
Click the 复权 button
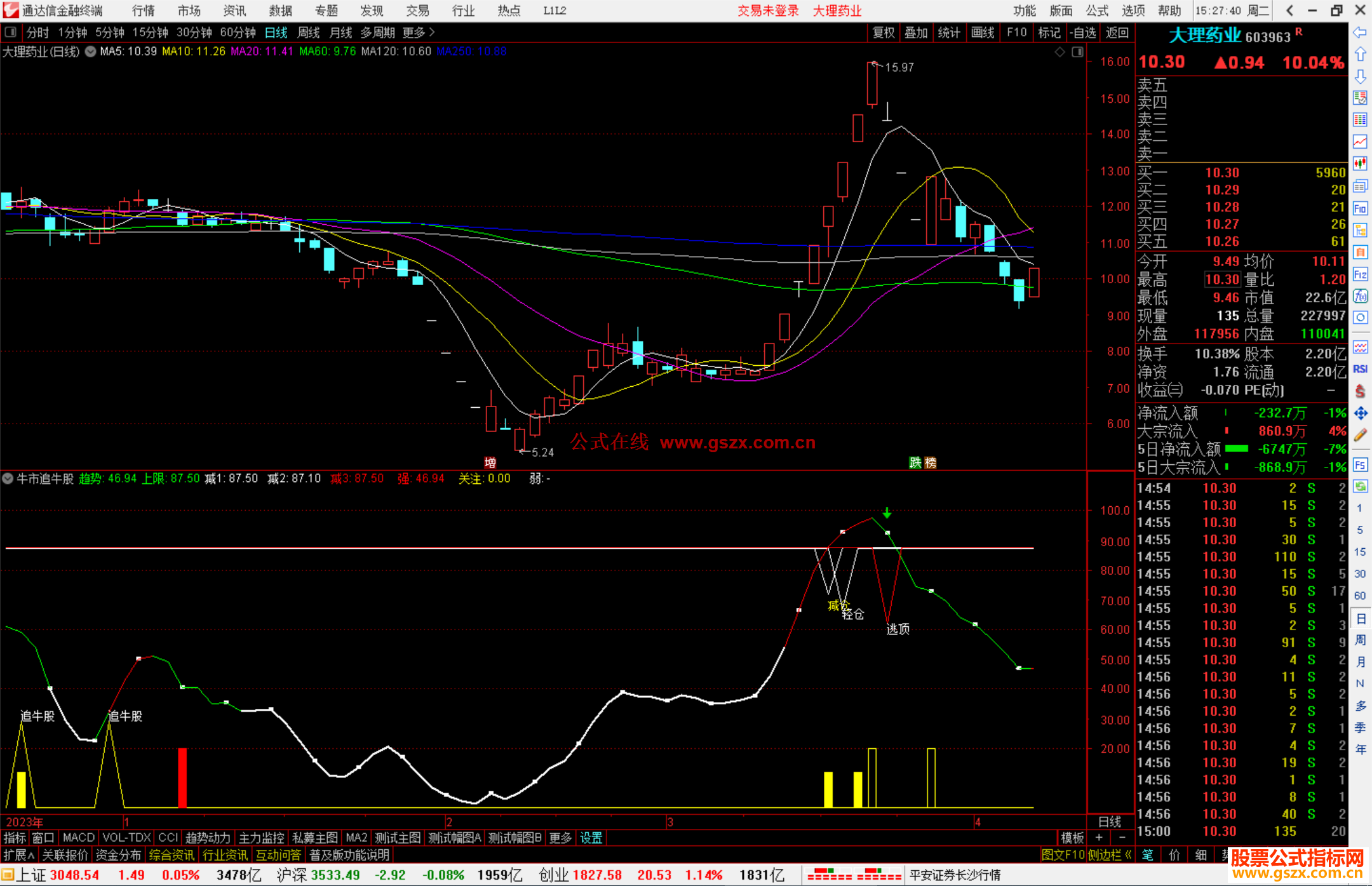(x=883, y=32)
